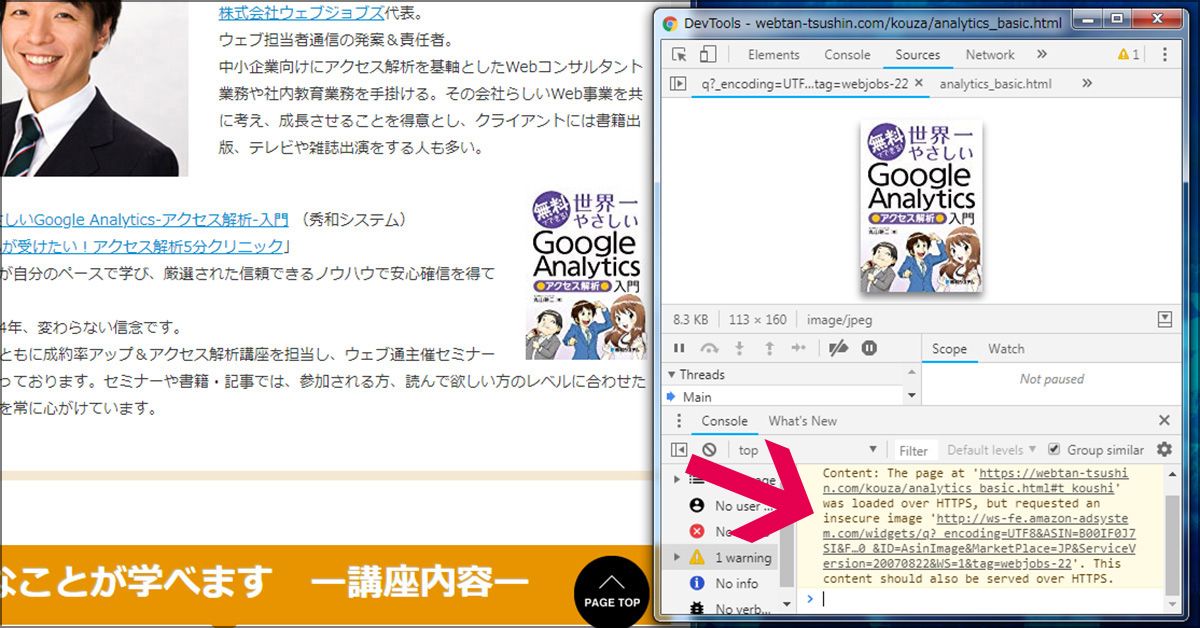Screen dimensions: 1200x628
Task: Toggle the device toolbar icon in DevTools
Action: tap(708, 55)
